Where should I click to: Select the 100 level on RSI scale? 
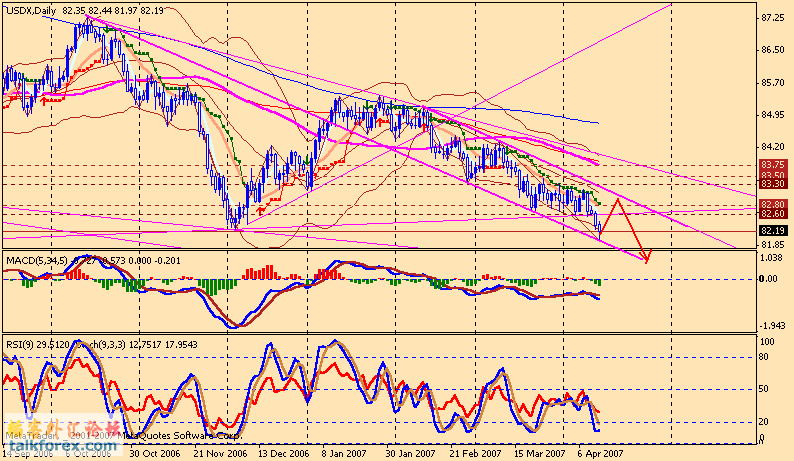(x=768, y=342)
